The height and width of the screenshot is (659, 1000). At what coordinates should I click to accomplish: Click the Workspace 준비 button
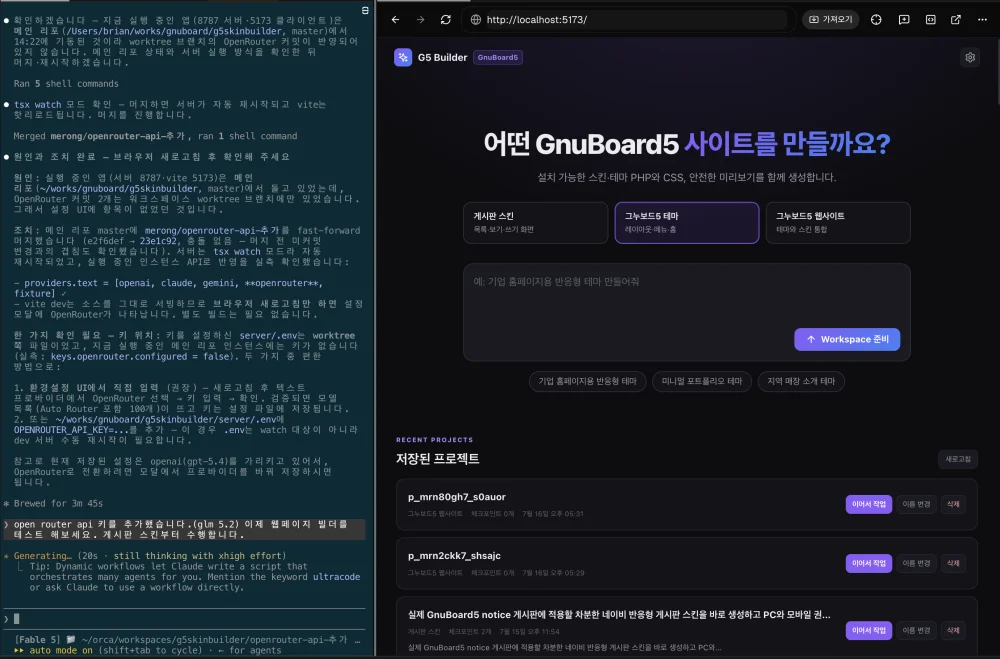click(847, 339)
